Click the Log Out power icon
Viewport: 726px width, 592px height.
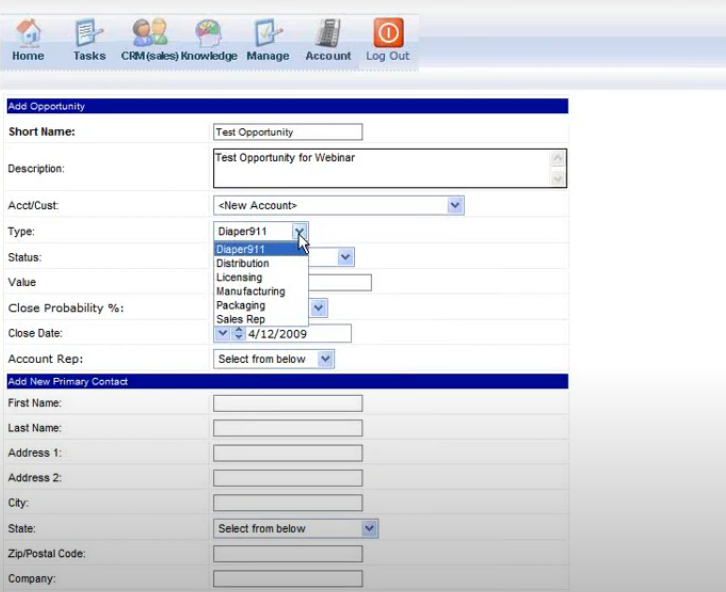pyautogui.click(x=388, y=32)
